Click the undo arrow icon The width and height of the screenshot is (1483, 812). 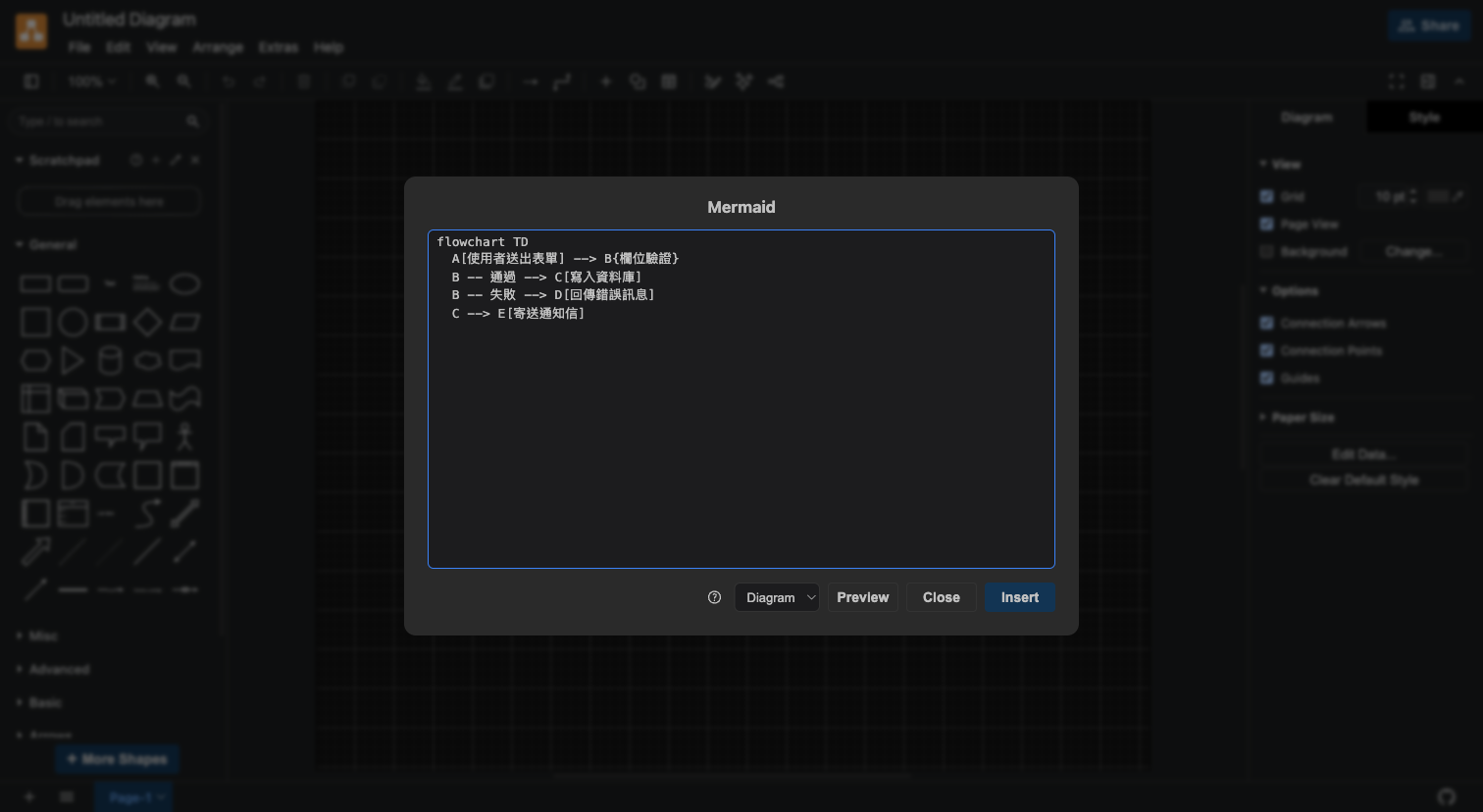(229, 81)
